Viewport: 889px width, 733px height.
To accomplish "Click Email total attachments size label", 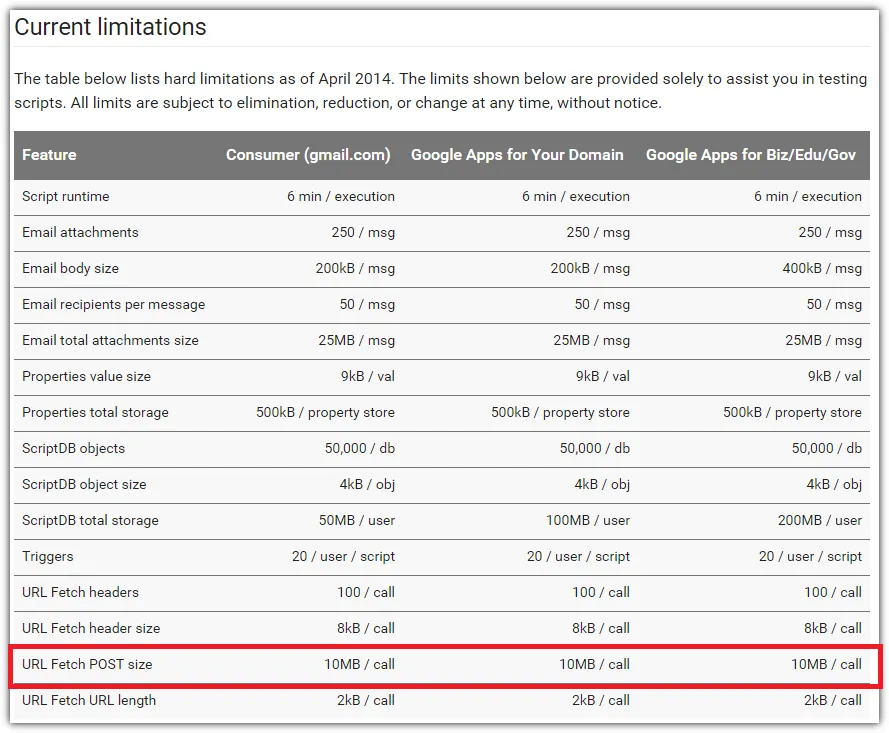I will click(x=110, y=340).
